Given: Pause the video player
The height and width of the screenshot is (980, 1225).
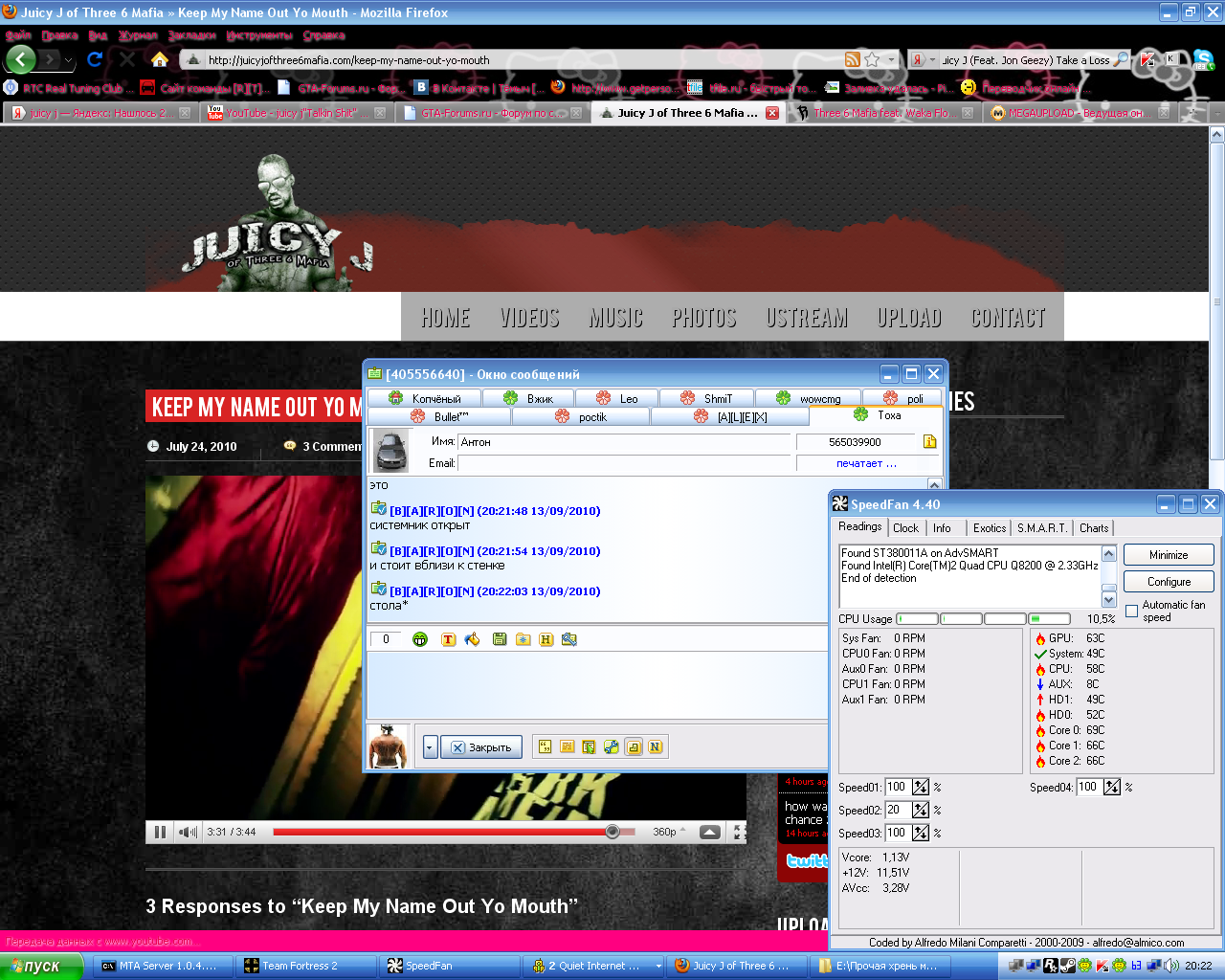Looking at the screenshot, I should (160, 832).
